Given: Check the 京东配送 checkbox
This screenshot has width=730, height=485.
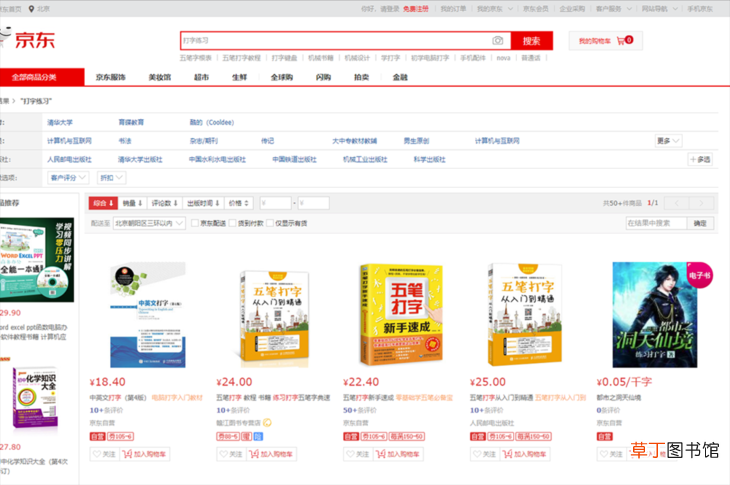Looking at the screenshot, I should point(195,223).
